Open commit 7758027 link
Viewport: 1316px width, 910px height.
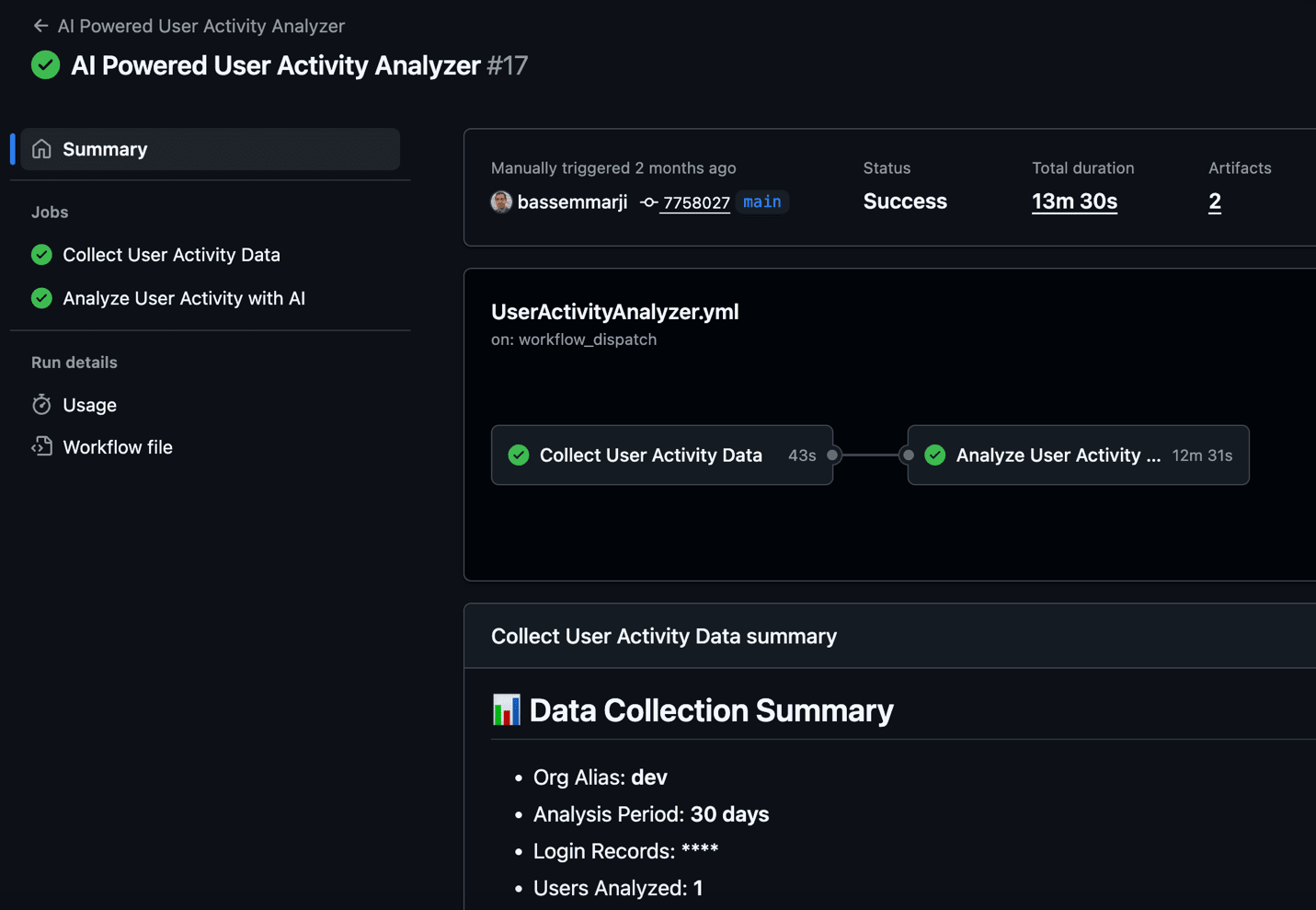696,202
